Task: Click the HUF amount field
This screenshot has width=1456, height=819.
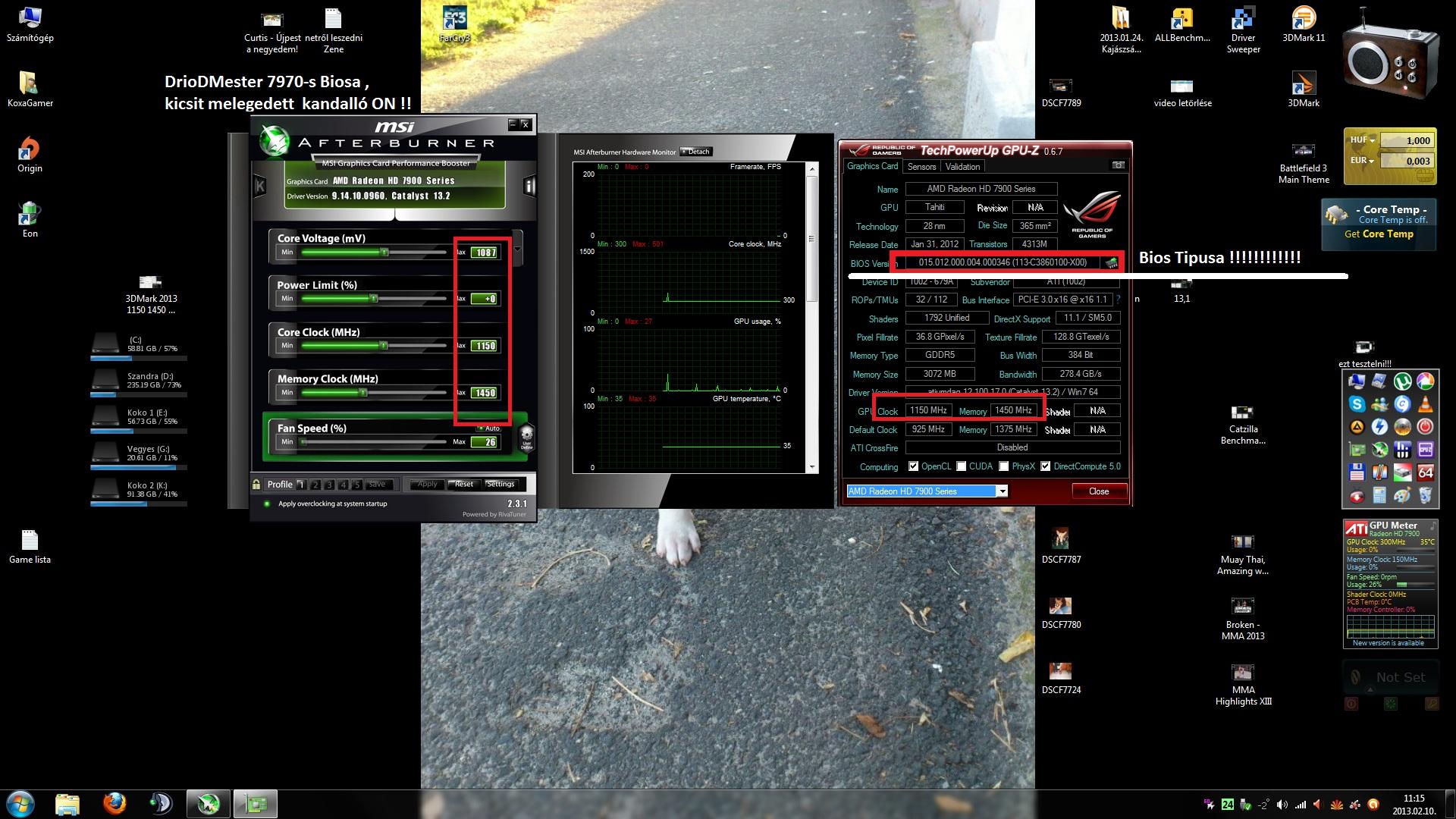Action: click(1407, 140)
